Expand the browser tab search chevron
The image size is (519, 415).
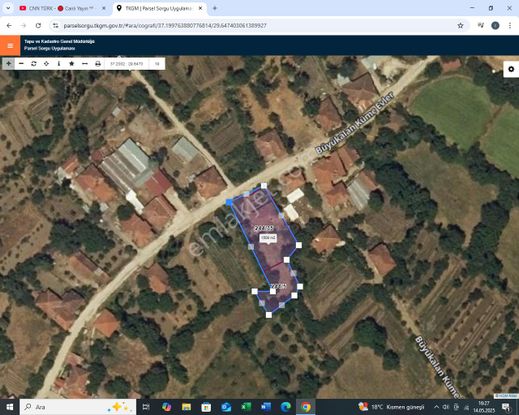point(8,8)
